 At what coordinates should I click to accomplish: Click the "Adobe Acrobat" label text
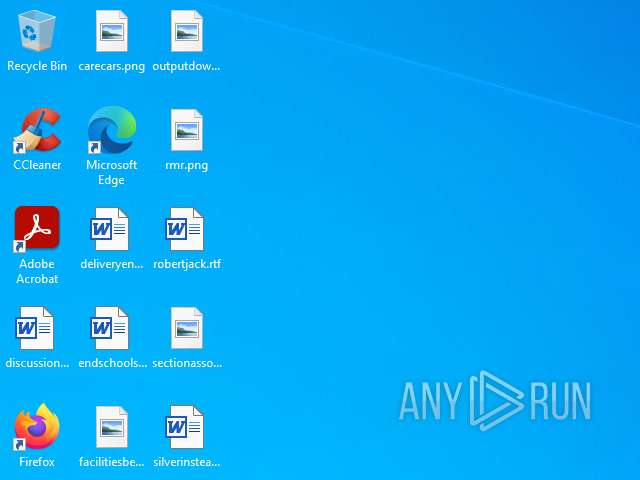[x=37, y=271]
